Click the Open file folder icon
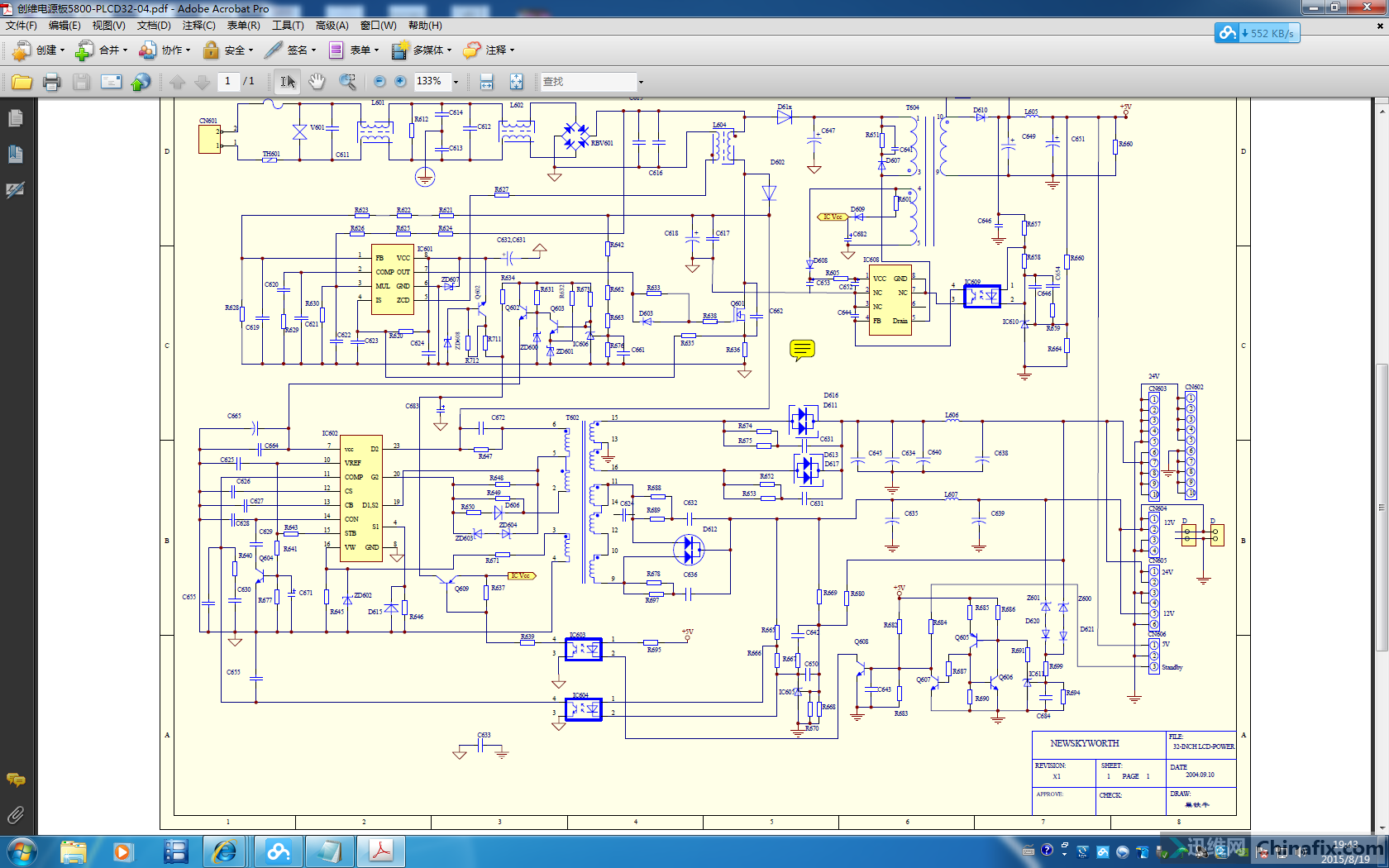This screenshot has height=868, width=1389. coord(22,82)
